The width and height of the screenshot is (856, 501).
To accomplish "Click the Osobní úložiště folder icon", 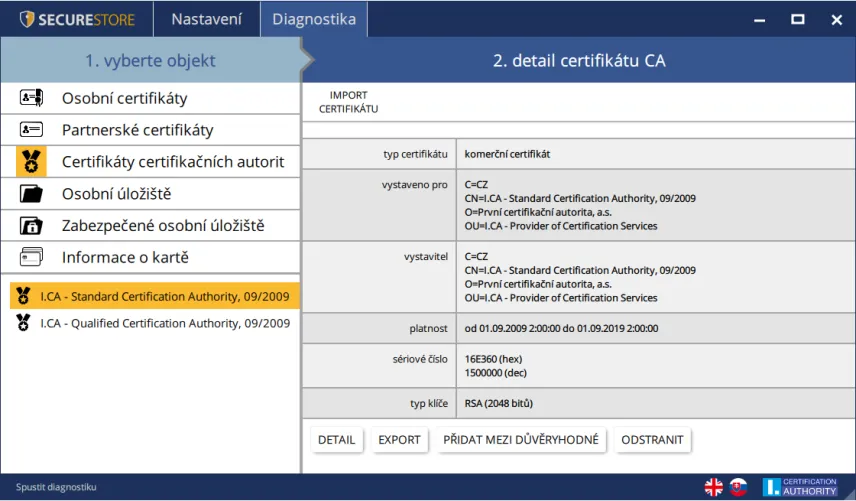I will 31,194.
